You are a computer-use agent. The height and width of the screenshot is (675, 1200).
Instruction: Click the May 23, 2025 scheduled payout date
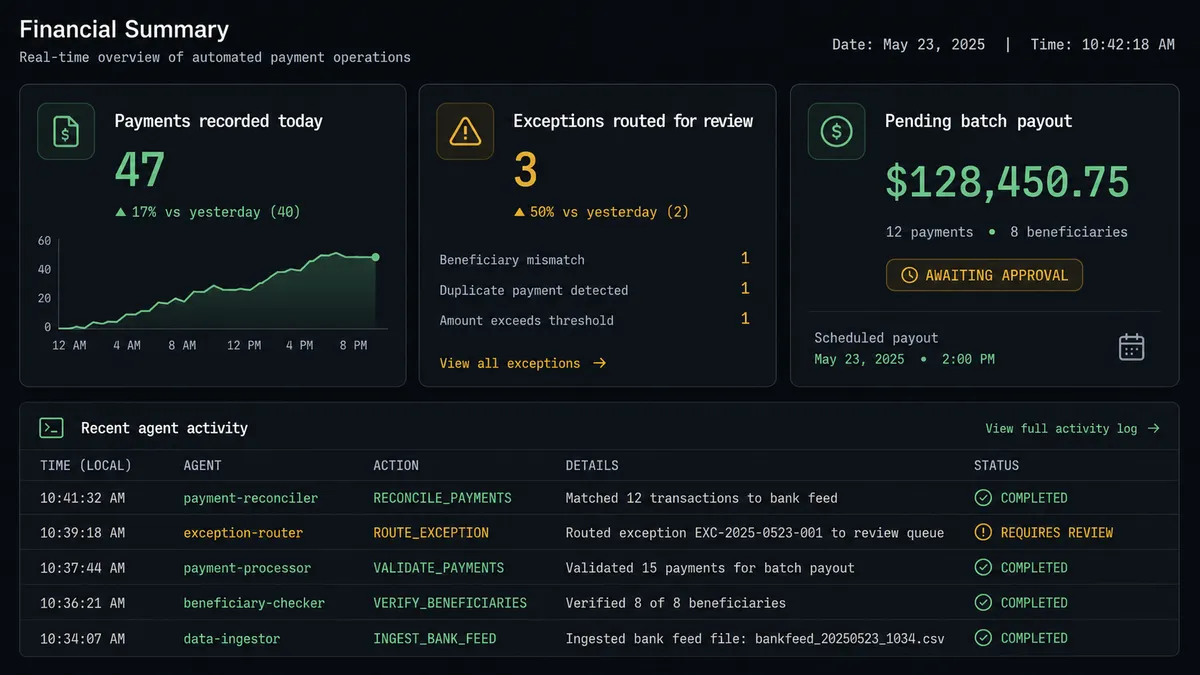pyautogui.click(x=859, y=359)
